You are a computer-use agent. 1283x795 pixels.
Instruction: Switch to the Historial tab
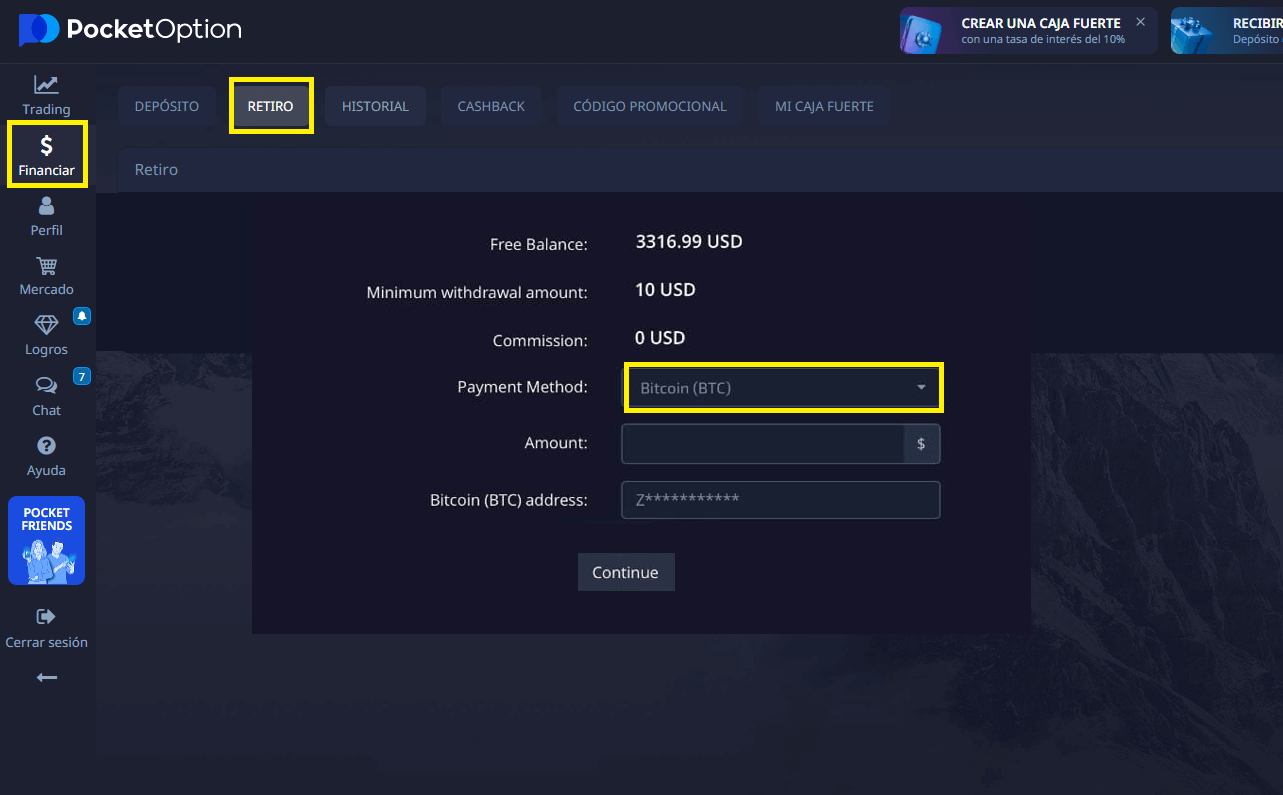(x=375, y=106)
